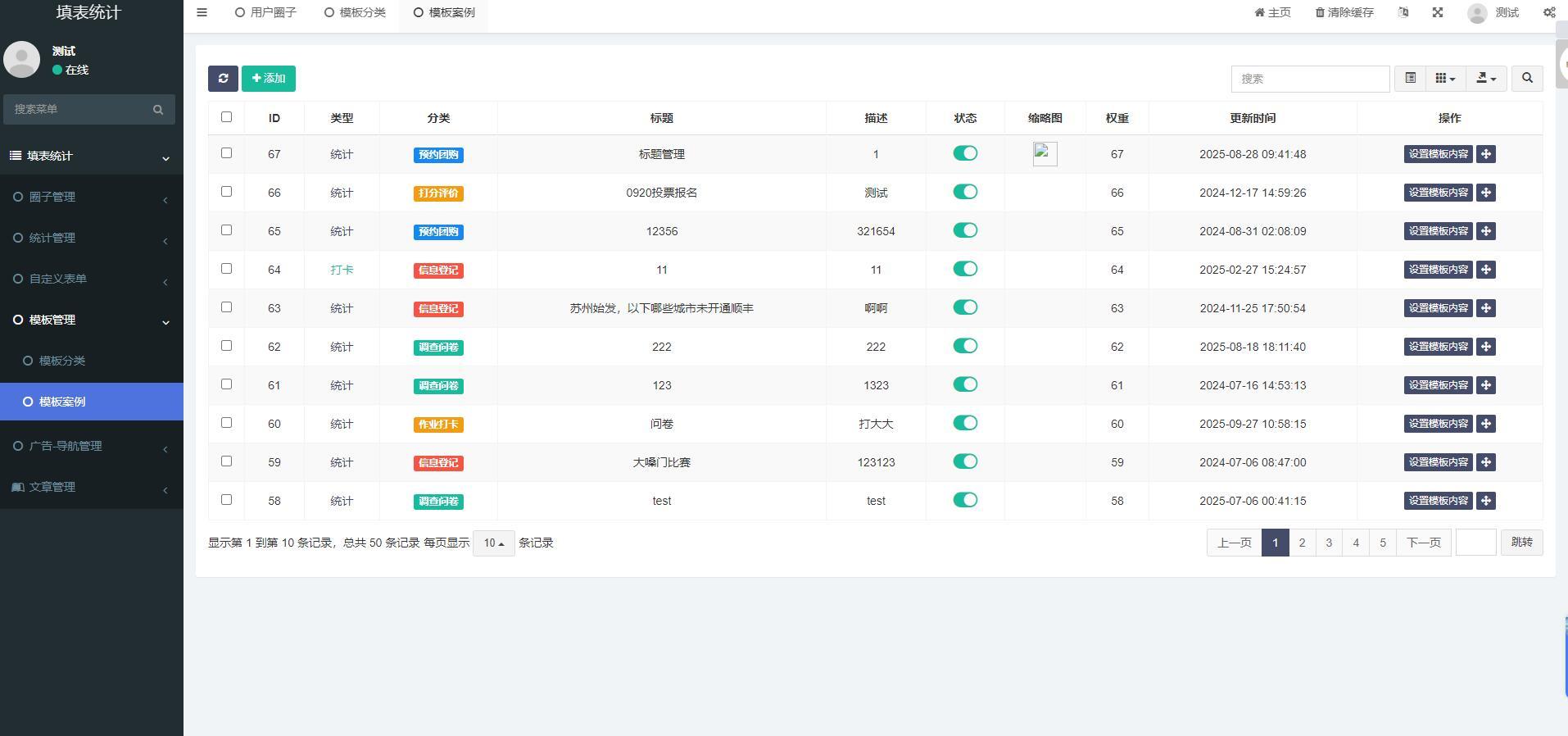
Task: Open the columns grid dropdown
Action: [x=1445, y=79]
